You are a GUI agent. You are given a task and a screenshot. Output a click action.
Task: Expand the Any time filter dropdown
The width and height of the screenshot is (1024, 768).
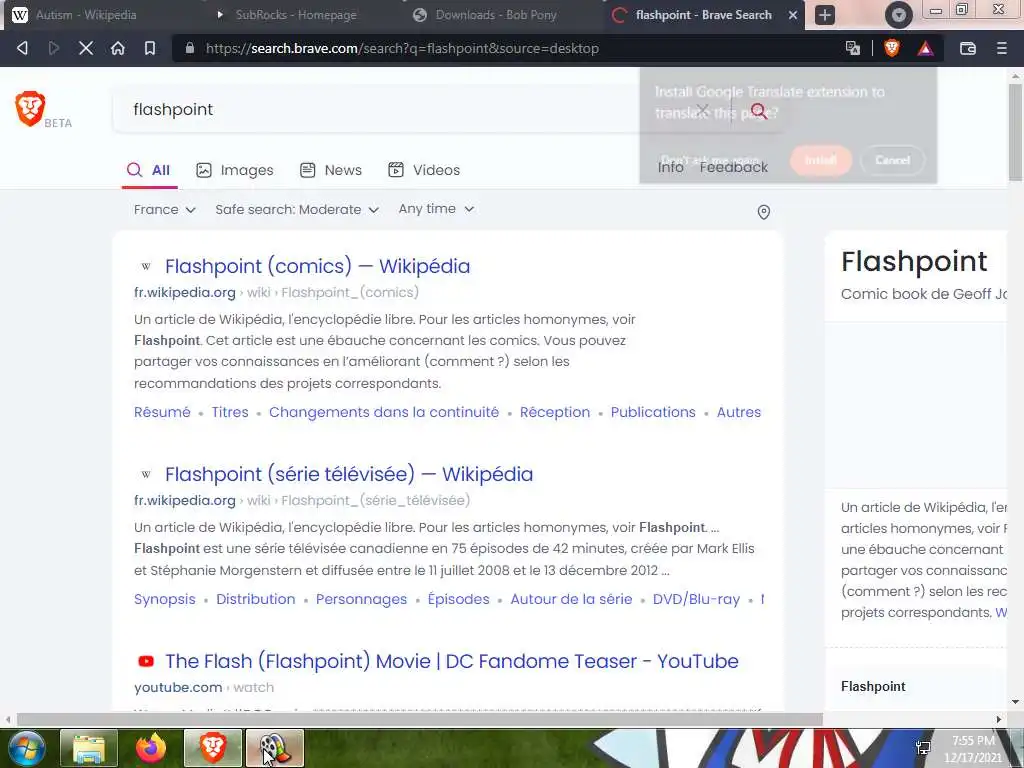(436, 209)
